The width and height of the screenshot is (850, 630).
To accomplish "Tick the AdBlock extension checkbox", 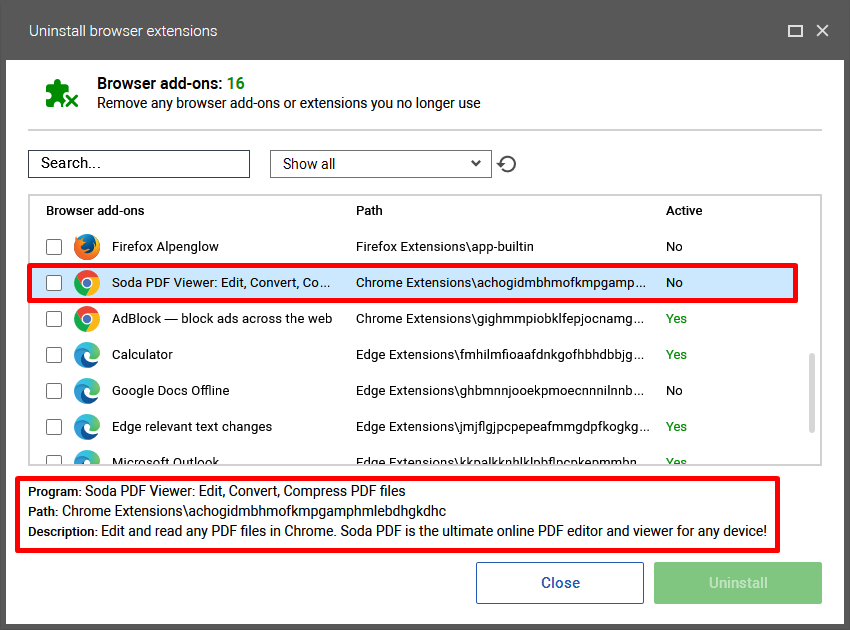I will point(54,319).
